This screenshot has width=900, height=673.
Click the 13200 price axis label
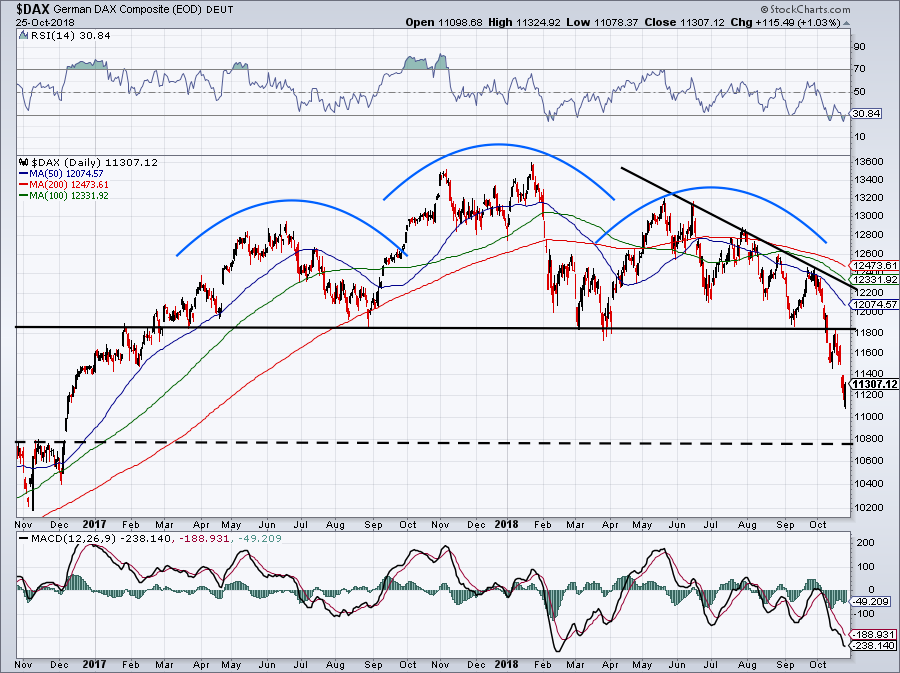867,198
